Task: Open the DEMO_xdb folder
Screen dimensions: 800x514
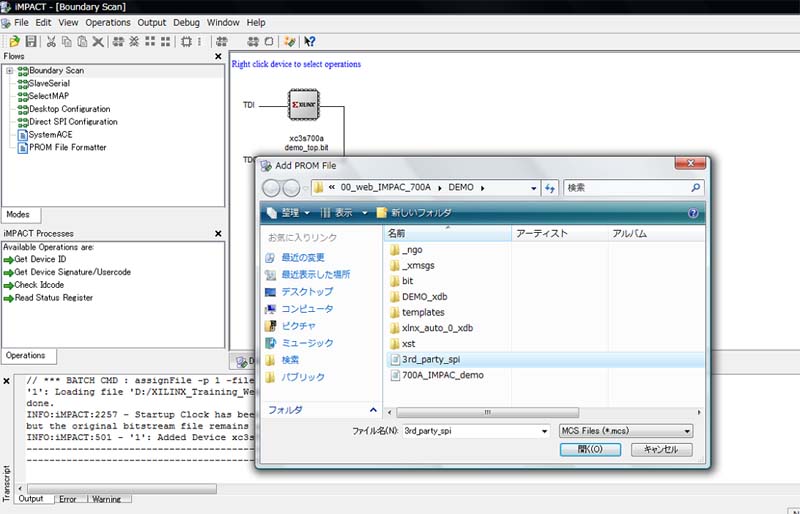Action: click(418, 297)
